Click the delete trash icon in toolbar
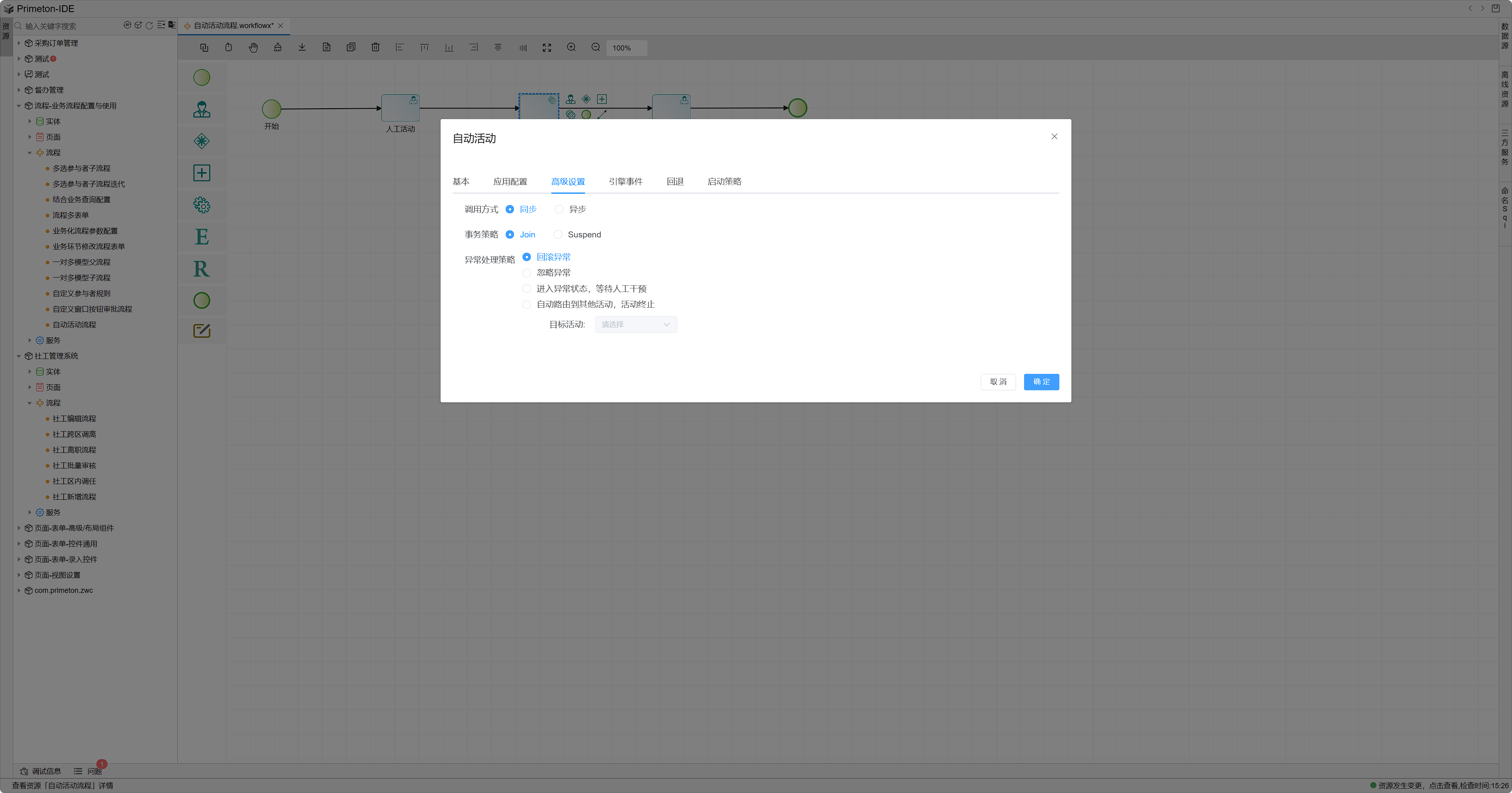The width and height of the screenshot is (1512, 793). [375, 47]
